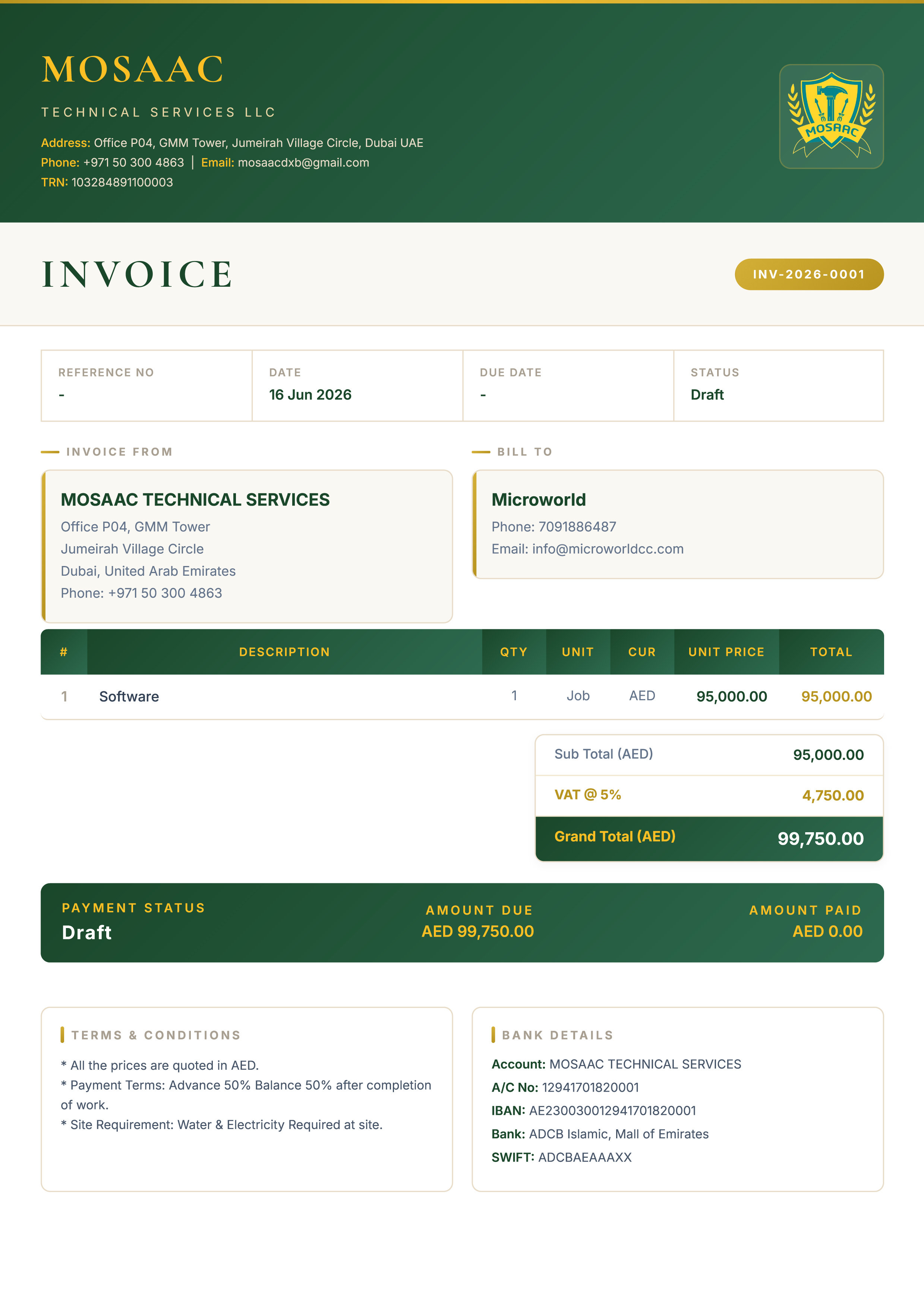Click the MOSAAC company title
Viewport: 924px width, 1308px height.
click(x=133, y=69)
